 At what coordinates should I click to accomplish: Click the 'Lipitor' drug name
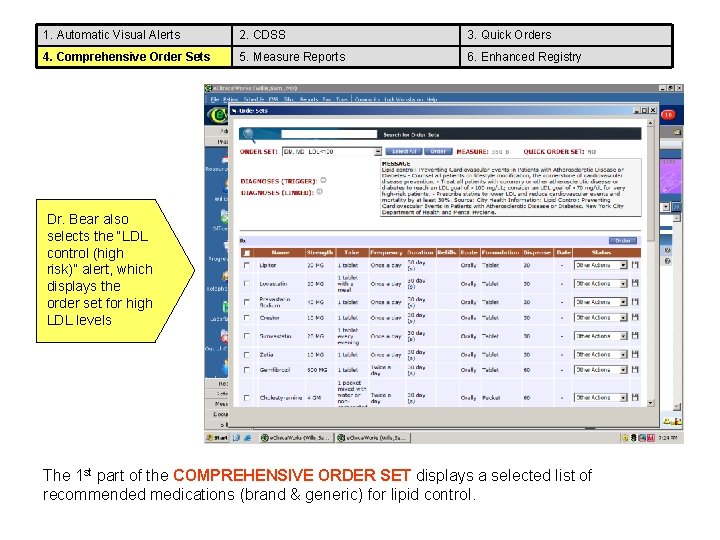click(x=268, y=265)
